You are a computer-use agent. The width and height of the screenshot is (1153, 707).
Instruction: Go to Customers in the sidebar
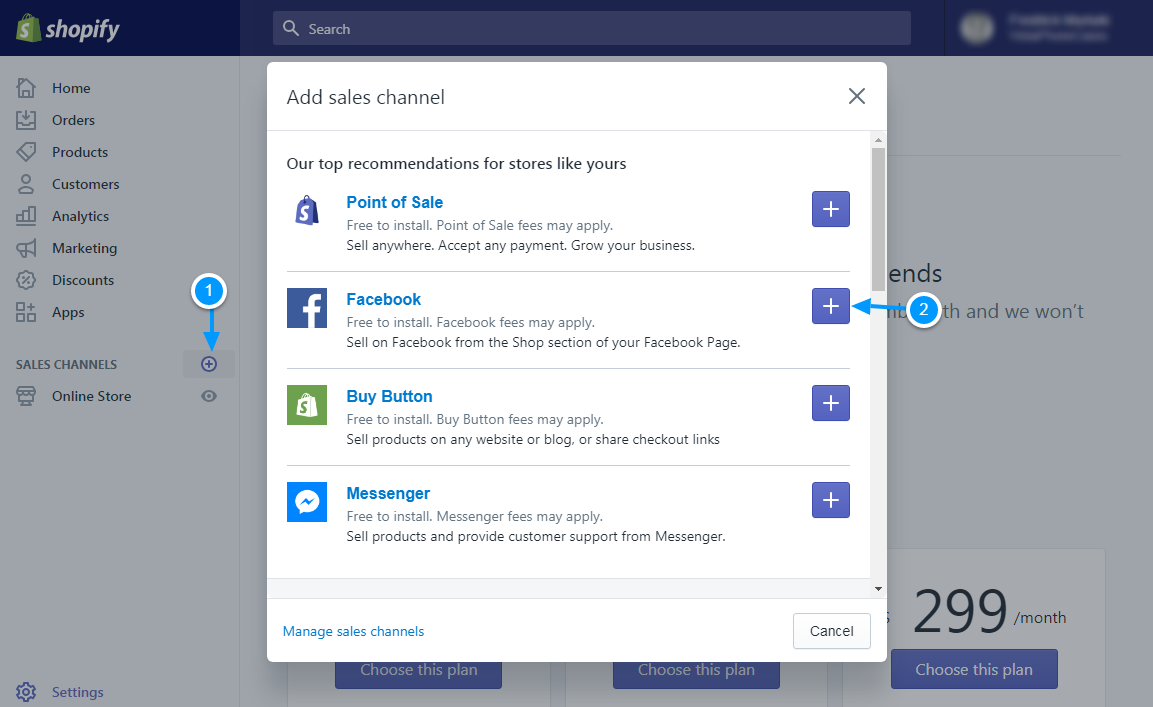(x=85, y=184)
